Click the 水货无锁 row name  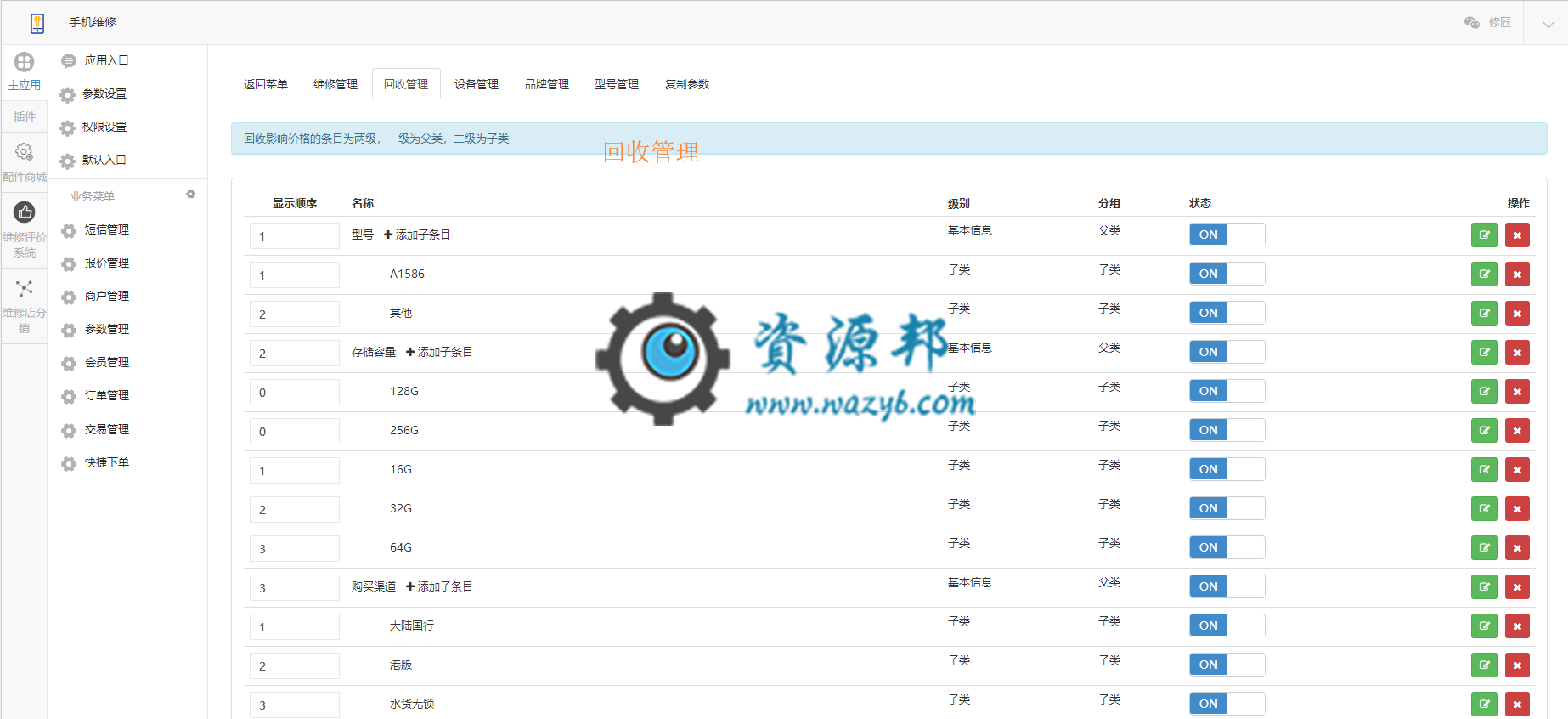tap(412, 704)
